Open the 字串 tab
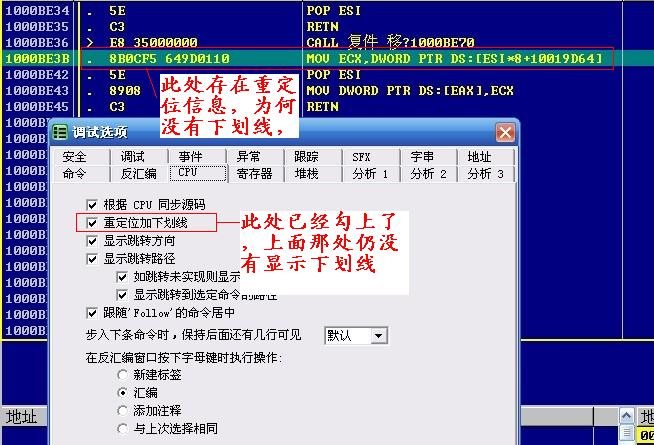This screenshot has height=445, width=654. 428,157
